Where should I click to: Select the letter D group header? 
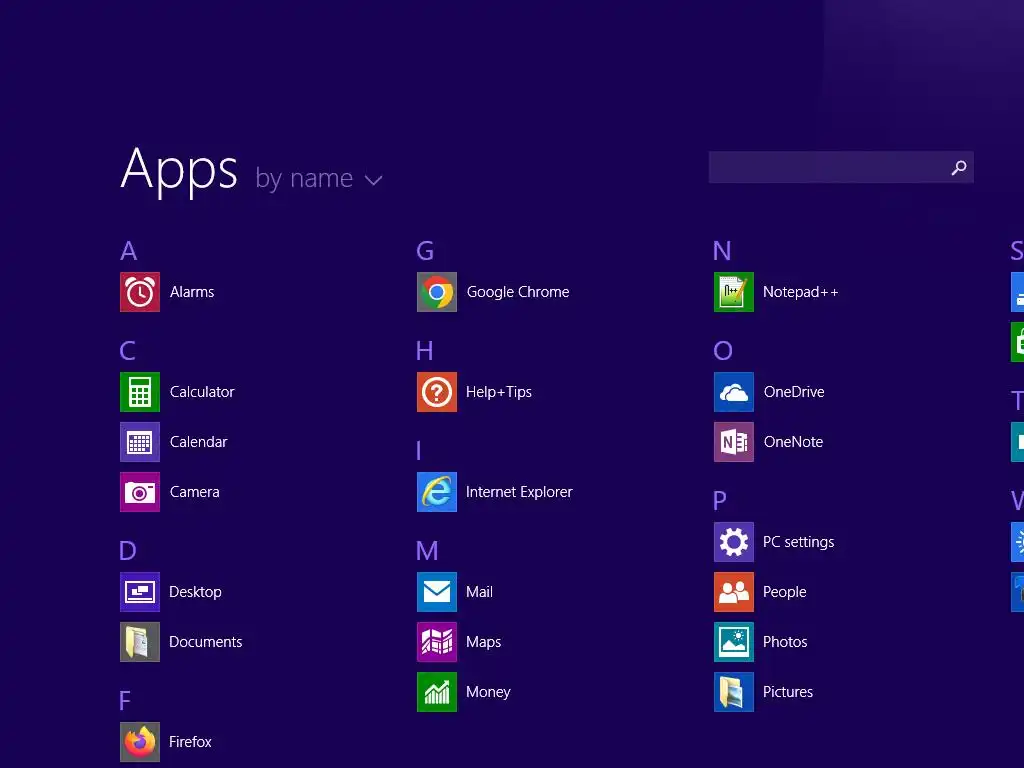click(128, 551)
